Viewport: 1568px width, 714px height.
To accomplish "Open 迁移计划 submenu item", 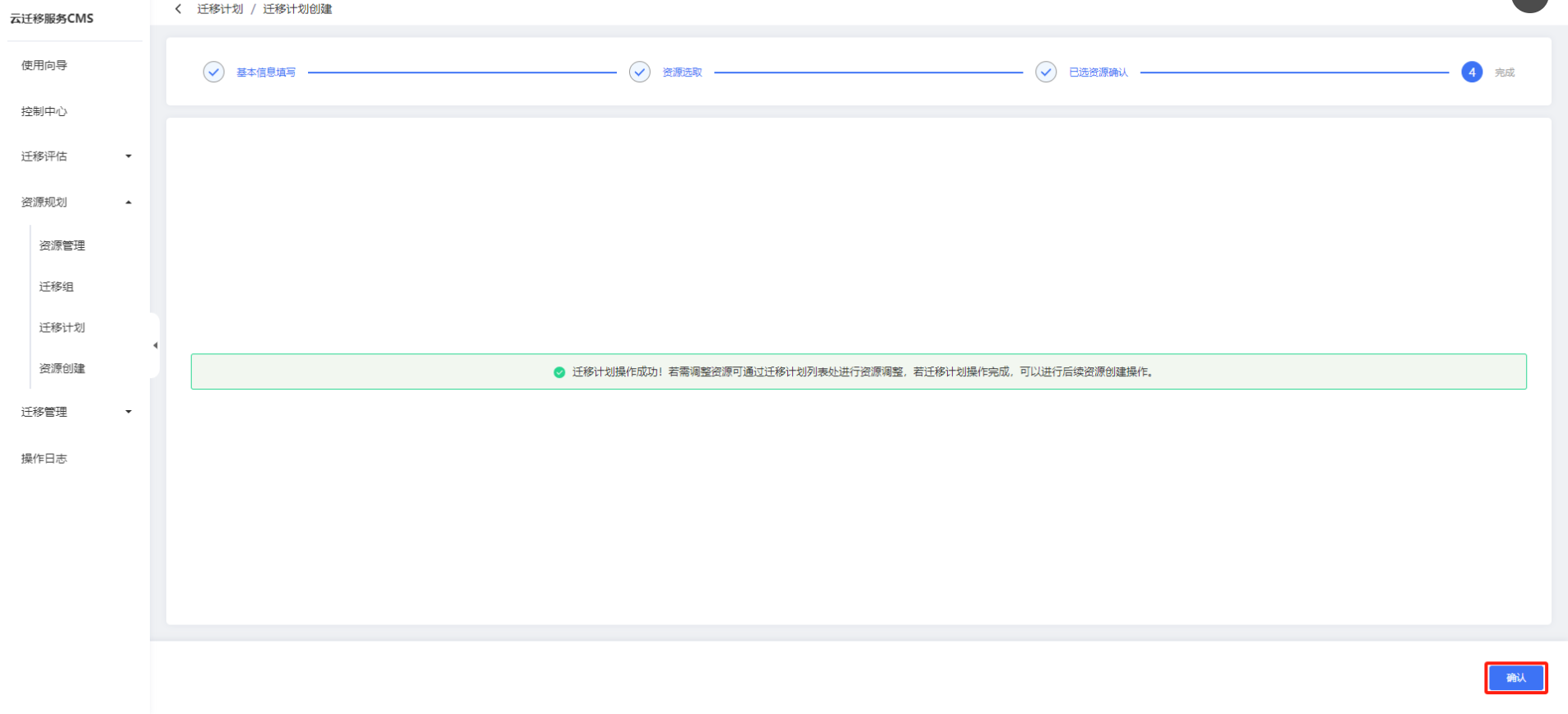I will click(x=62, y=328).
